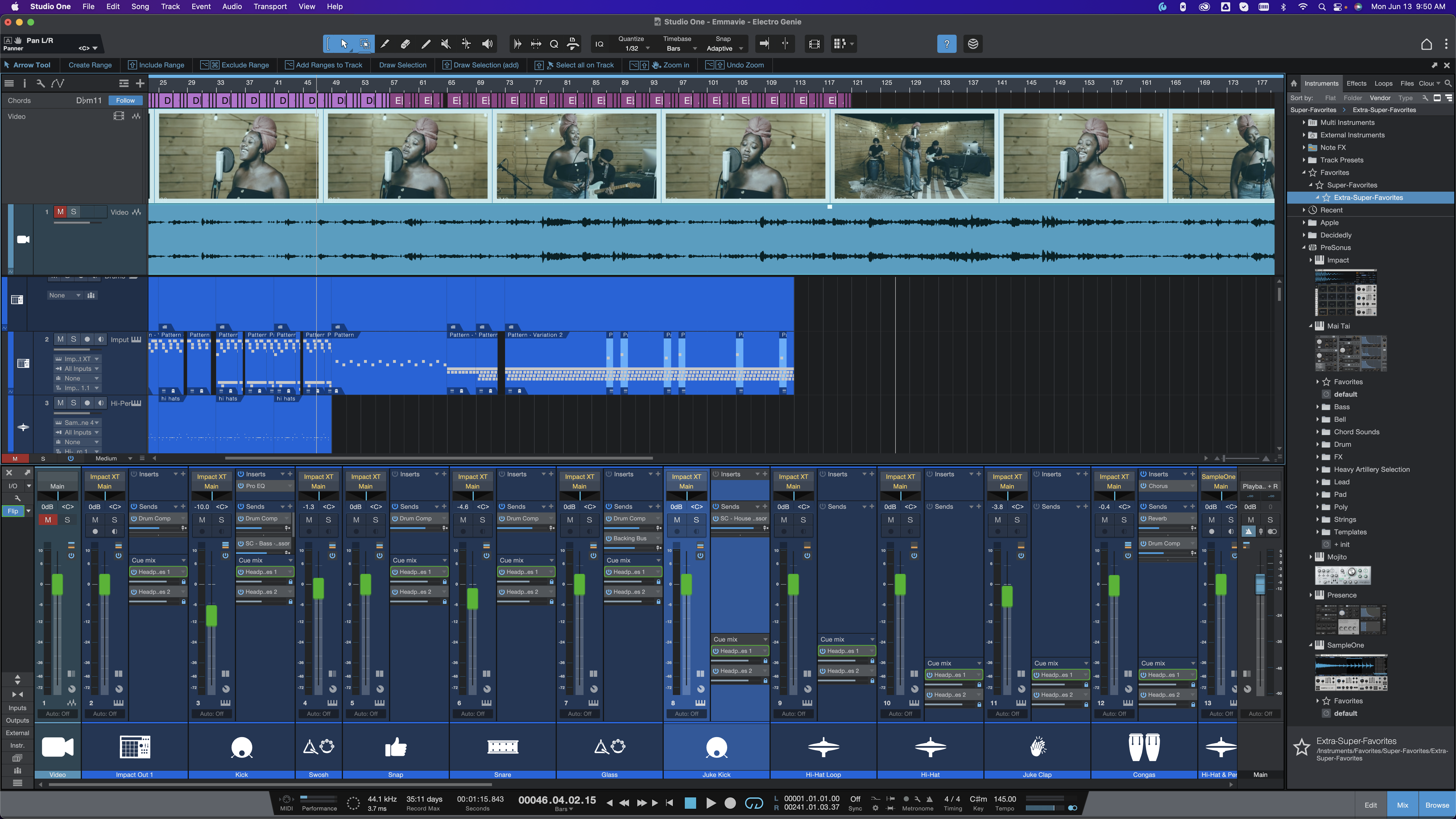Select the Listen speaker tool
The height and width of the screenshot is (819, 1456).
pyautogui.click(x=487, y=44)
